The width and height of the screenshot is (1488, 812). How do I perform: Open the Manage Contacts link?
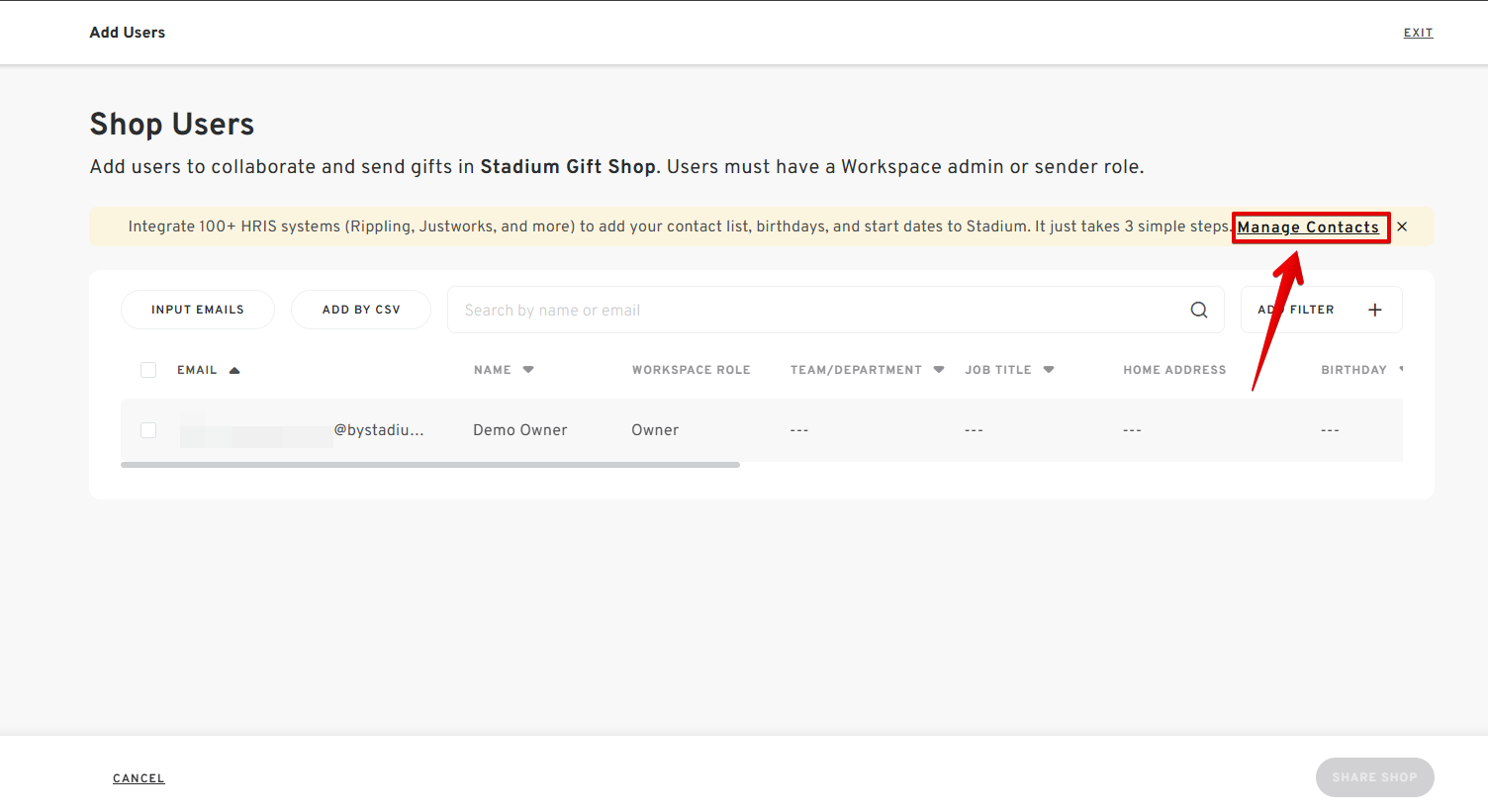coord(1307,227)
